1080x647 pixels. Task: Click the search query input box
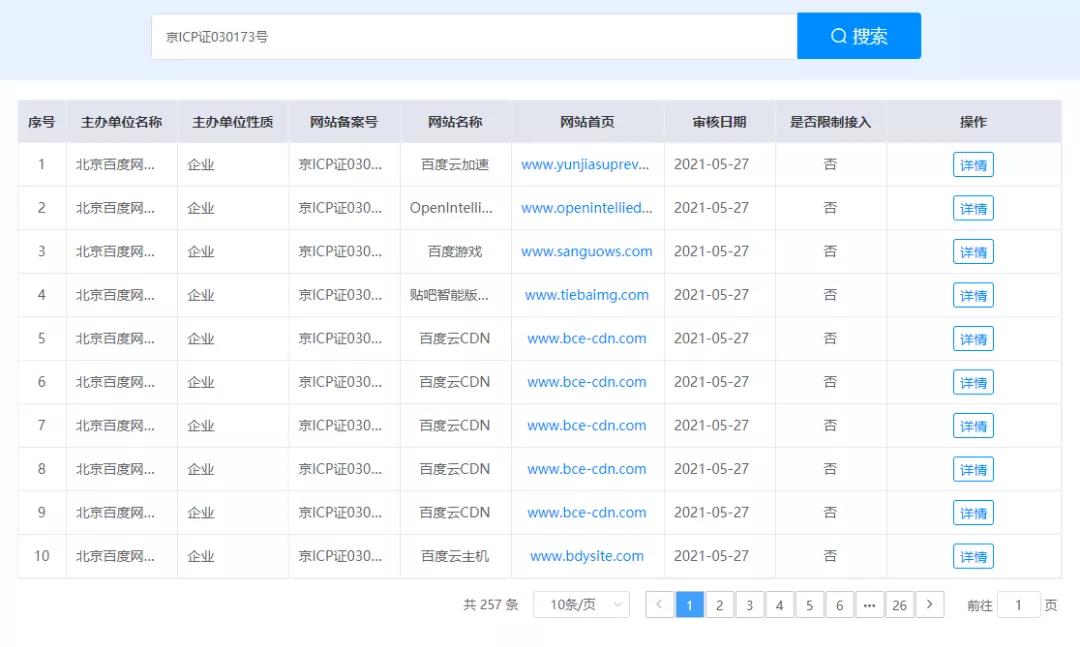(x=470, y=35)
